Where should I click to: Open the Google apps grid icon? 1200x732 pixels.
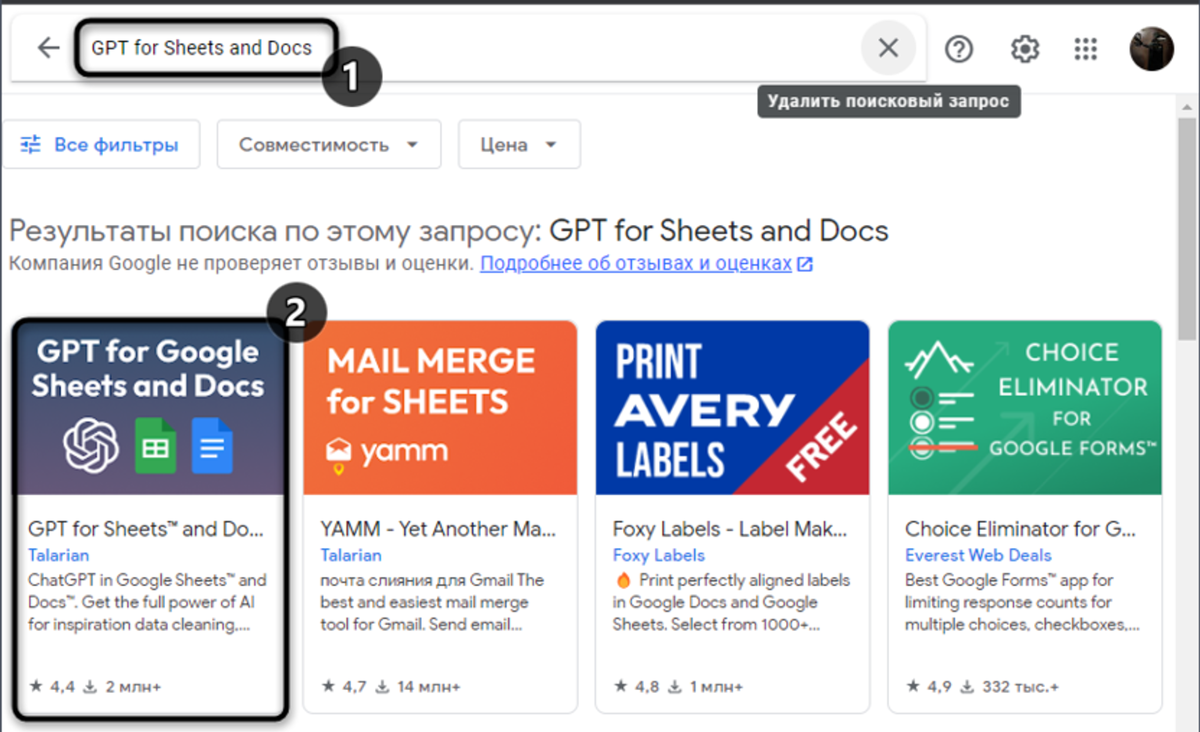[1086, 48]
